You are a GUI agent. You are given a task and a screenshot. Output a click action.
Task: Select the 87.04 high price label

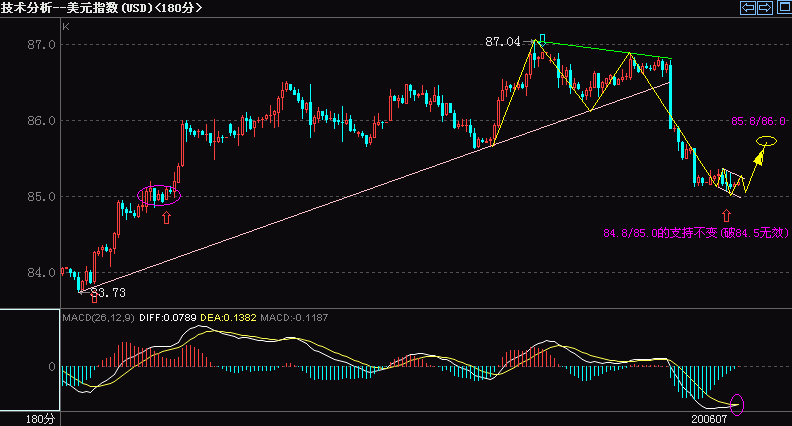(503, 42)
